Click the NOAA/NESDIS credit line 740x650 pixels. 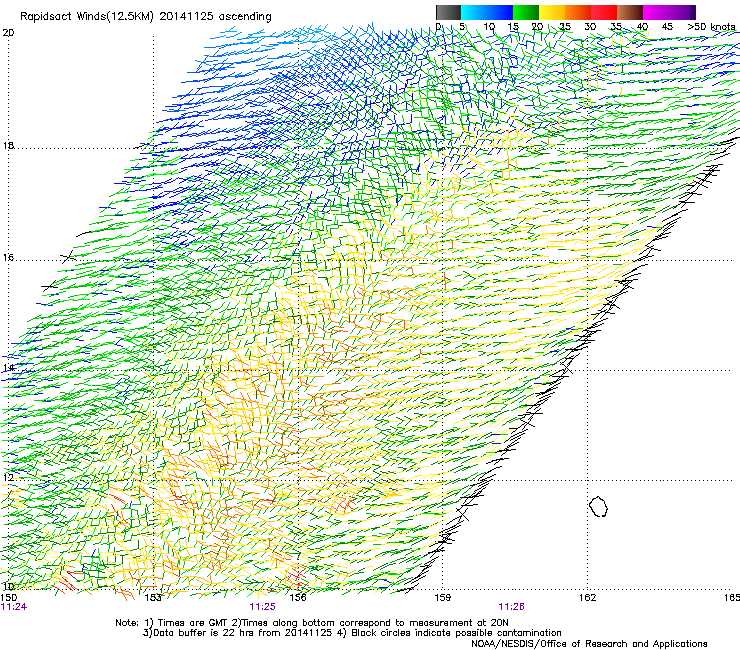(589, 643)
